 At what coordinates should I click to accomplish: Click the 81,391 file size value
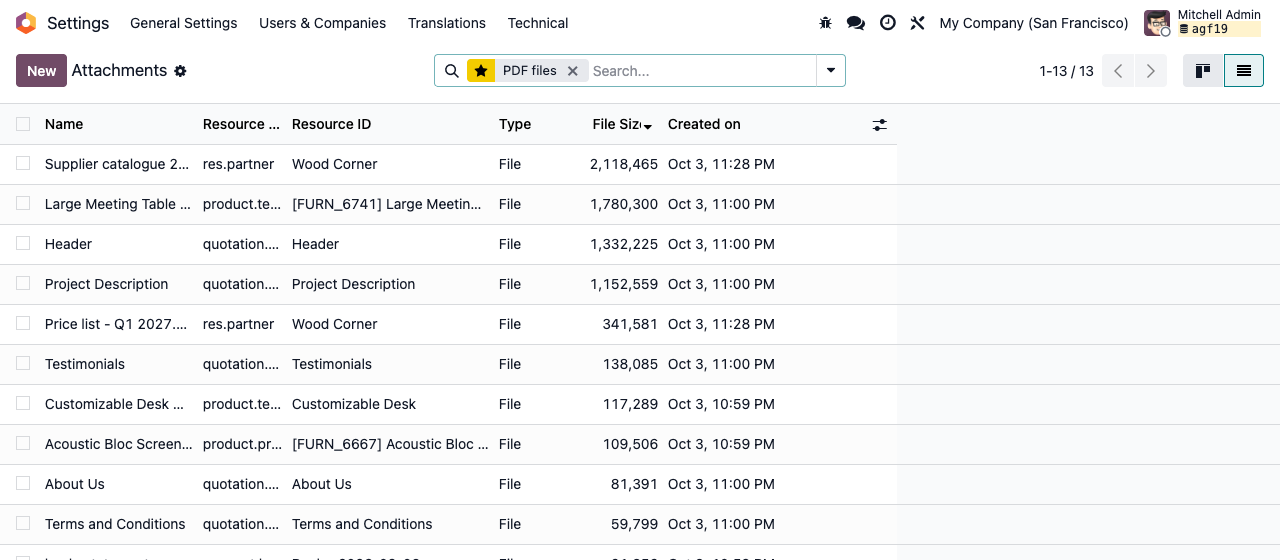coord(634,484)
